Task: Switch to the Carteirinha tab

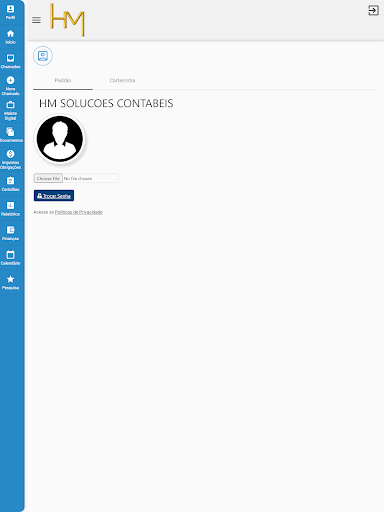Action: point(122,80)
